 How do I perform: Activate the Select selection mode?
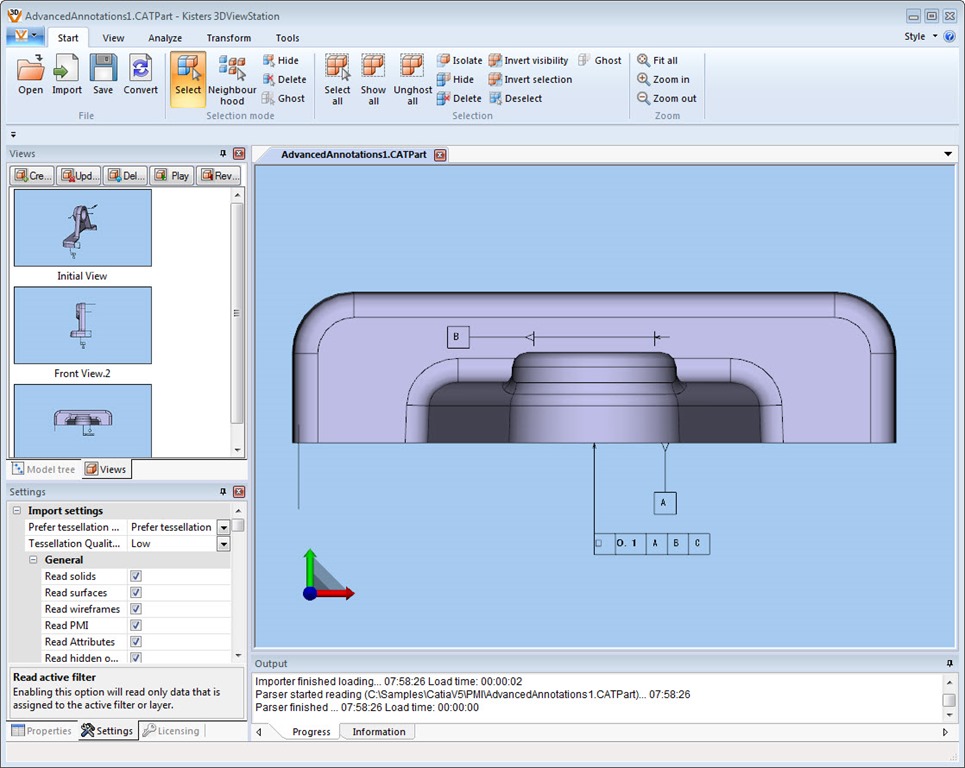pos(188,79)
